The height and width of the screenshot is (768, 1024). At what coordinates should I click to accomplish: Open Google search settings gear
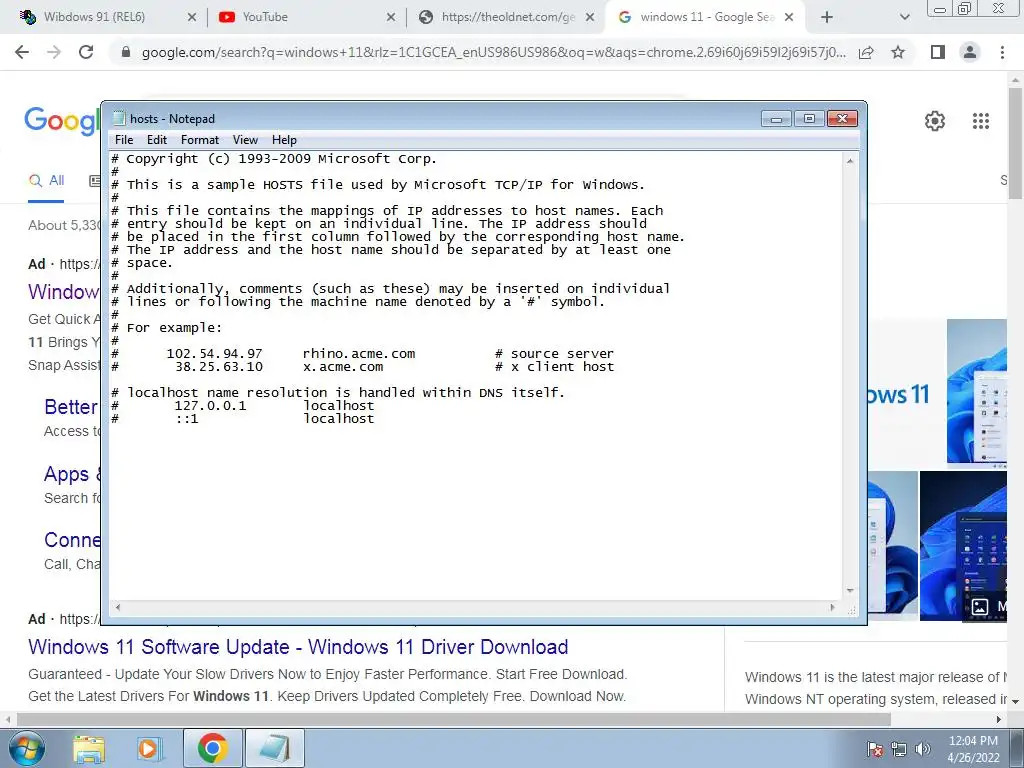click(935, 121)
